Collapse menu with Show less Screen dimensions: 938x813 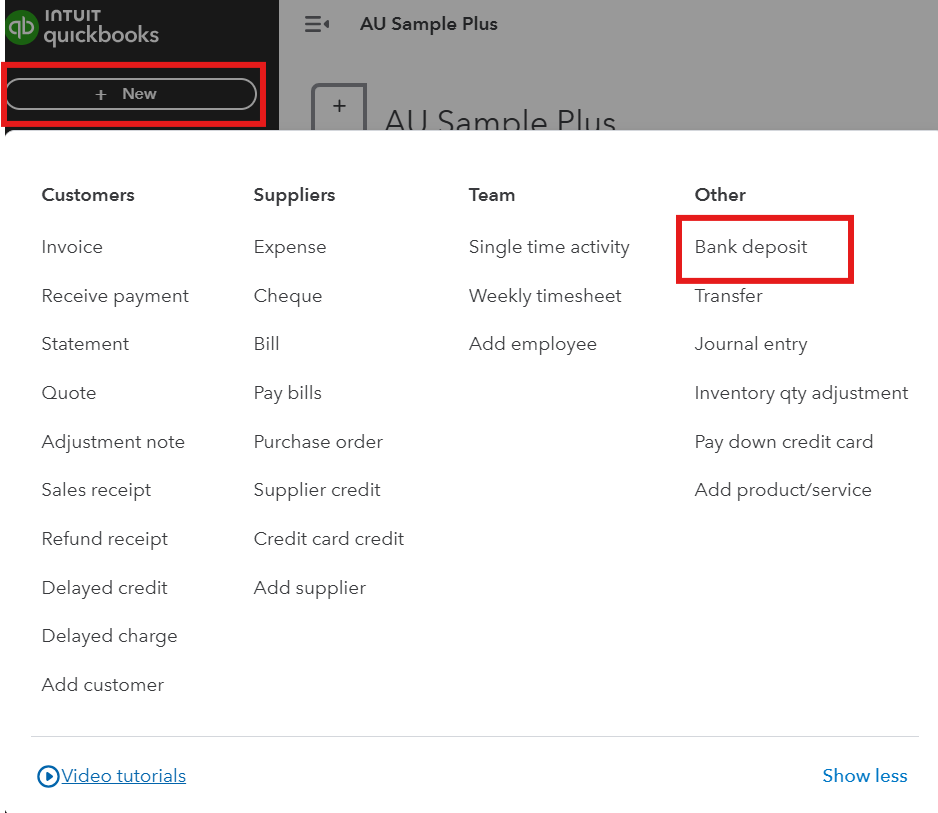click(864, 776)
